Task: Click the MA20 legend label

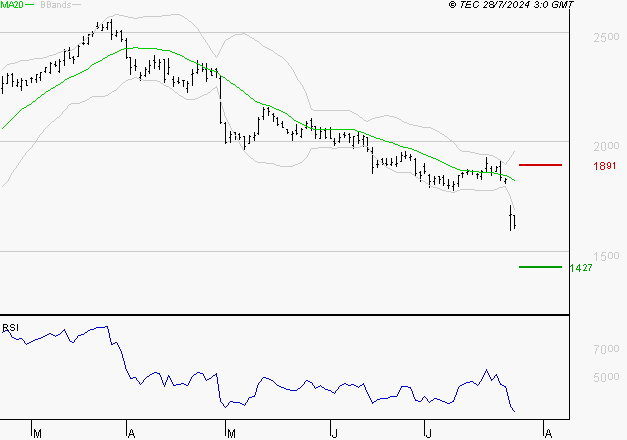Action: tap(12, 4)
